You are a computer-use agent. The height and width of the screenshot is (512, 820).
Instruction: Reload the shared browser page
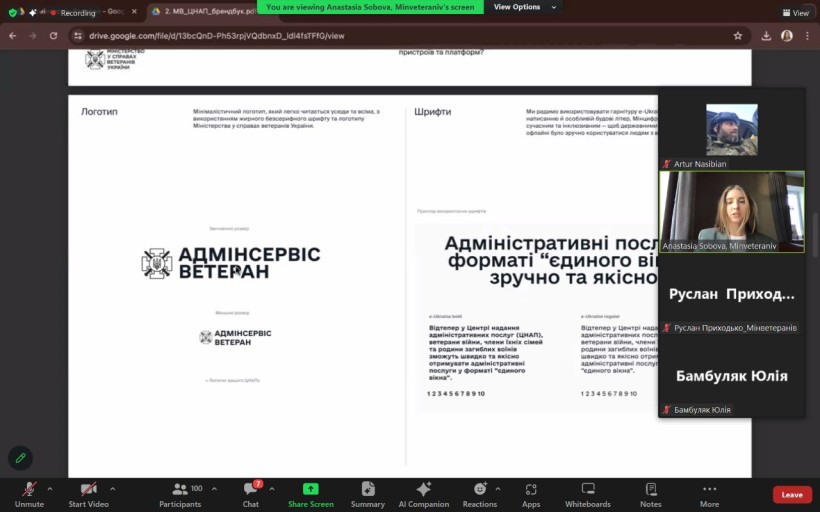tap(53, 36)
